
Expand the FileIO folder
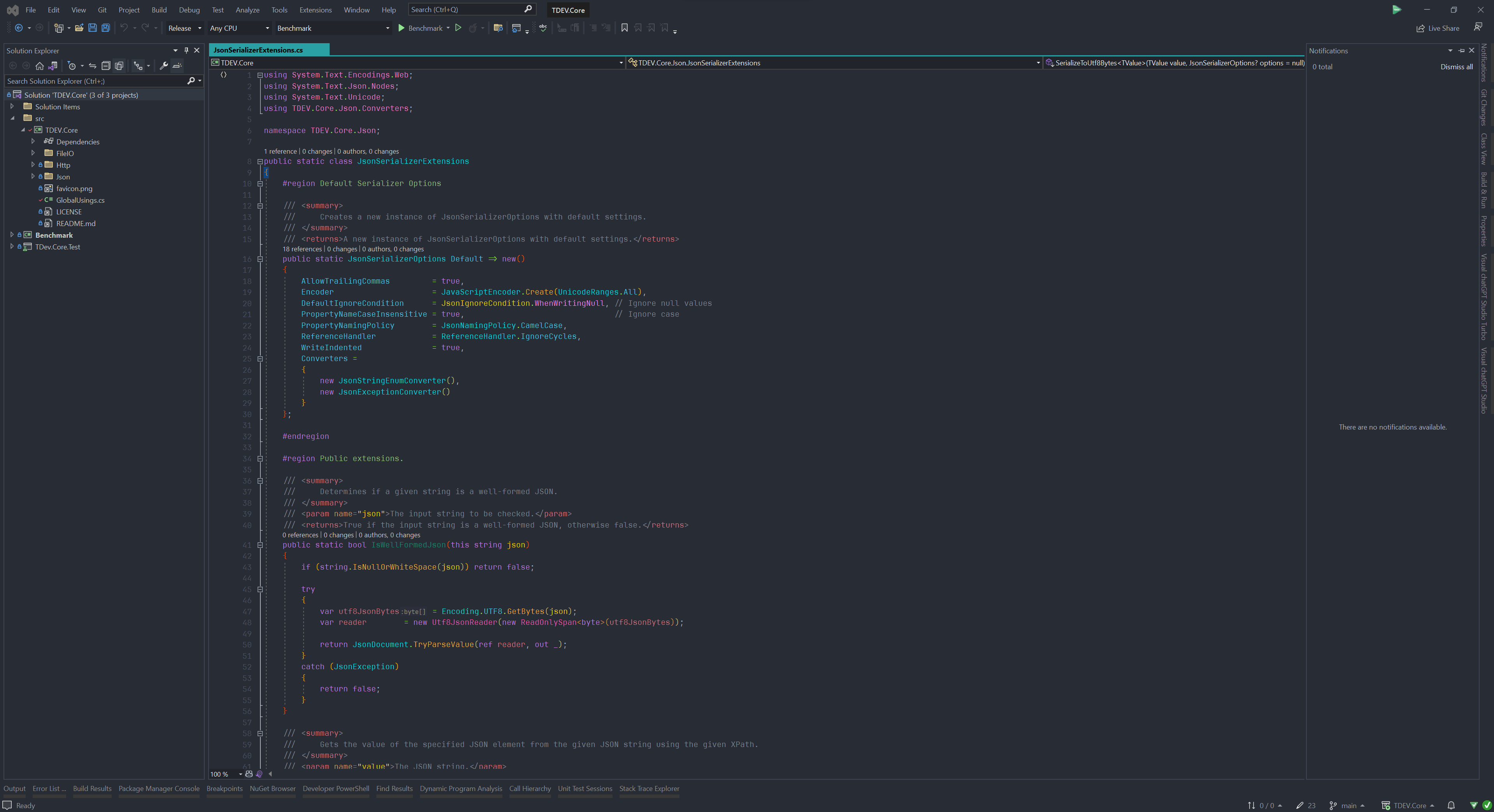pos(33,153)
